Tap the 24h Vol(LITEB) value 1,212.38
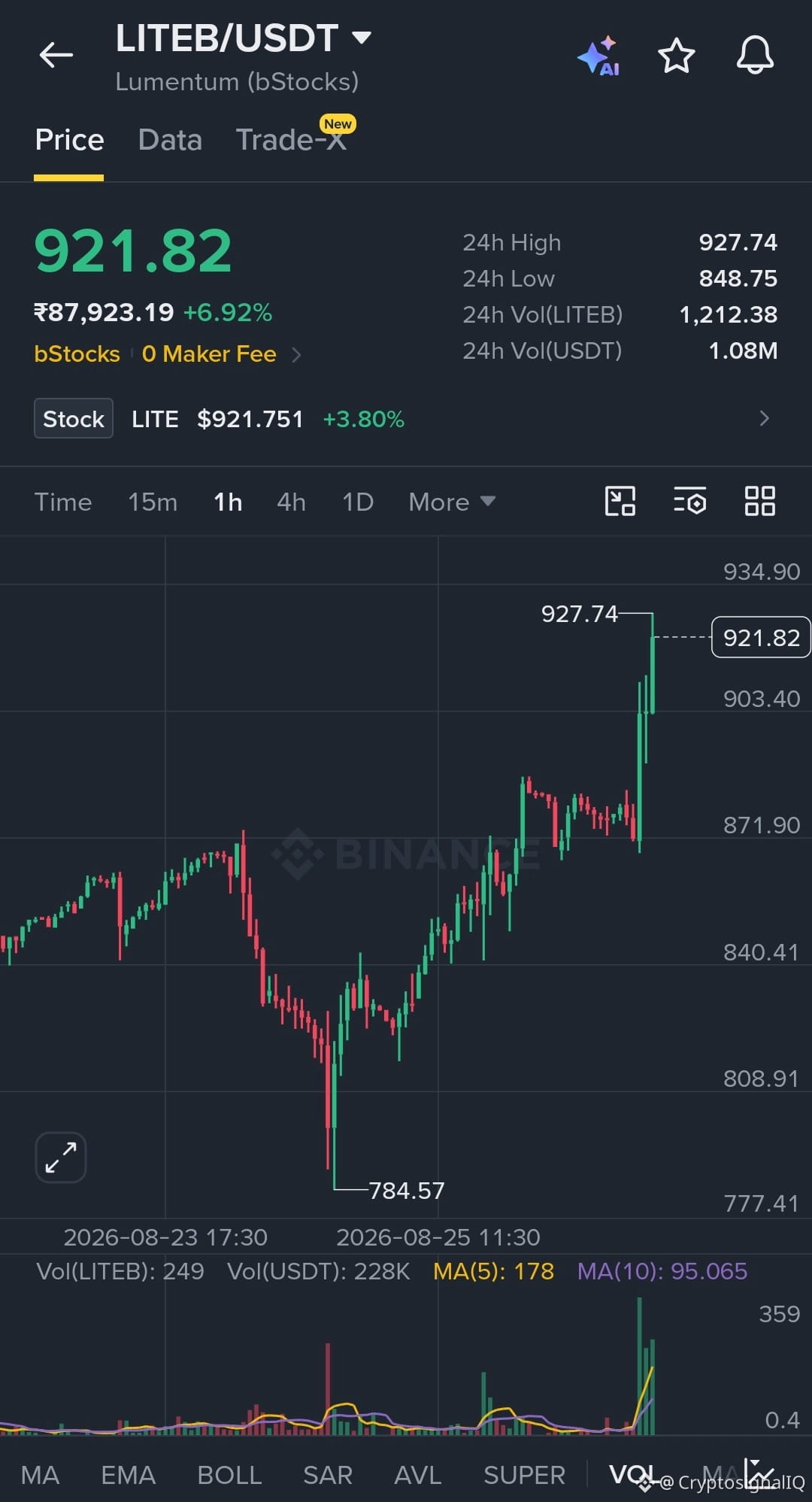Screen dimensions: 812x1502 coord(729,314)
